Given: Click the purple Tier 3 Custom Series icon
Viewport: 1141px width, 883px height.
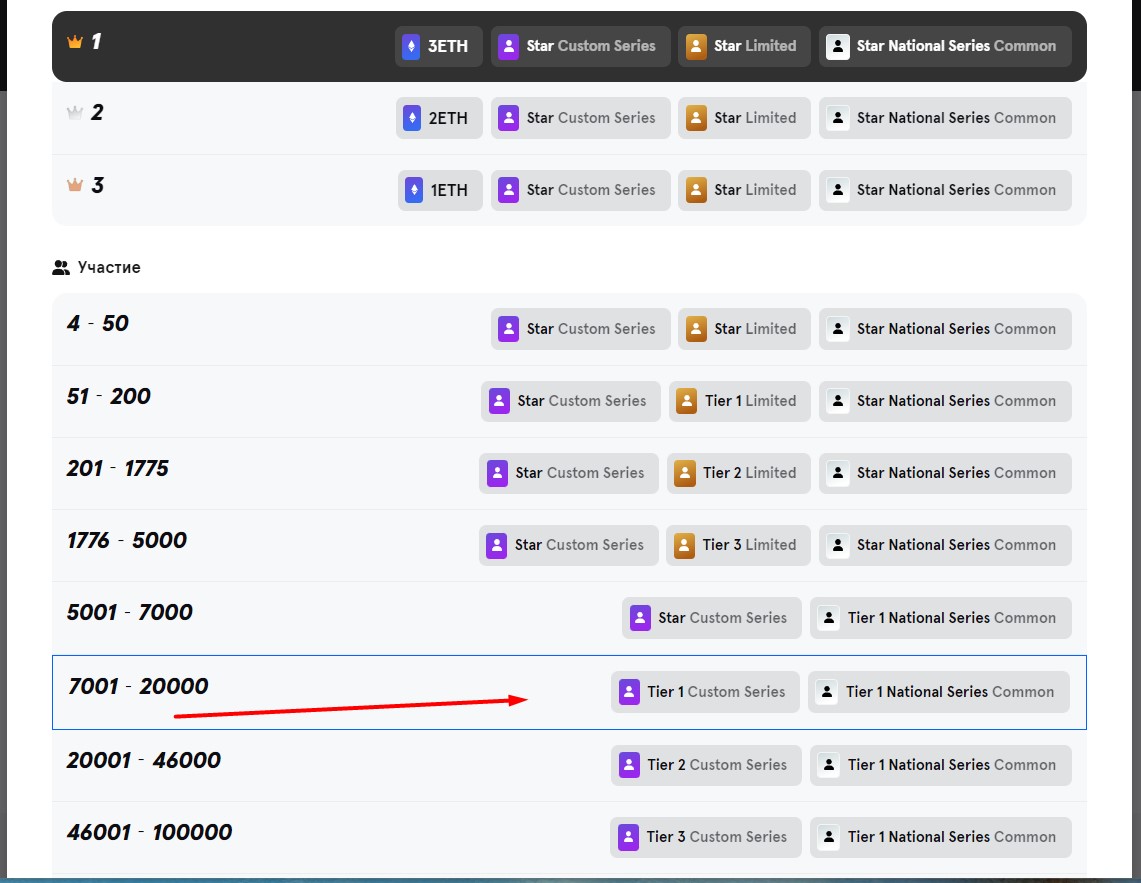Looking at the screenshot, I should click(628, 837).
